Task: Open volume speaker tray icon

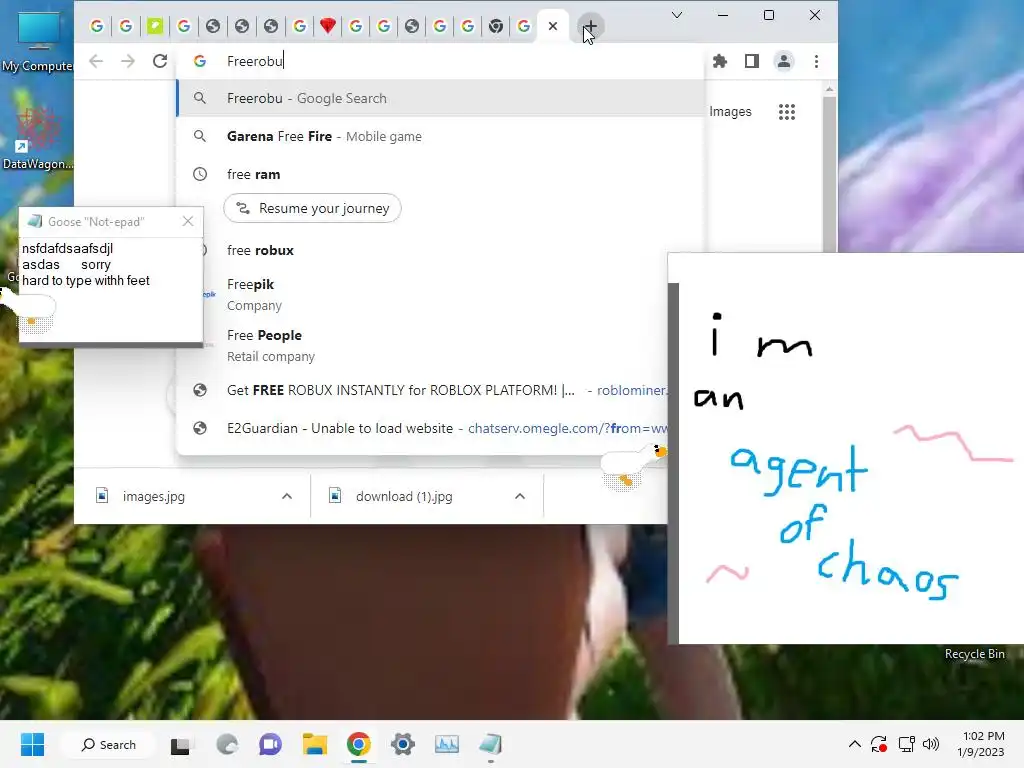Action: (931, 744)
